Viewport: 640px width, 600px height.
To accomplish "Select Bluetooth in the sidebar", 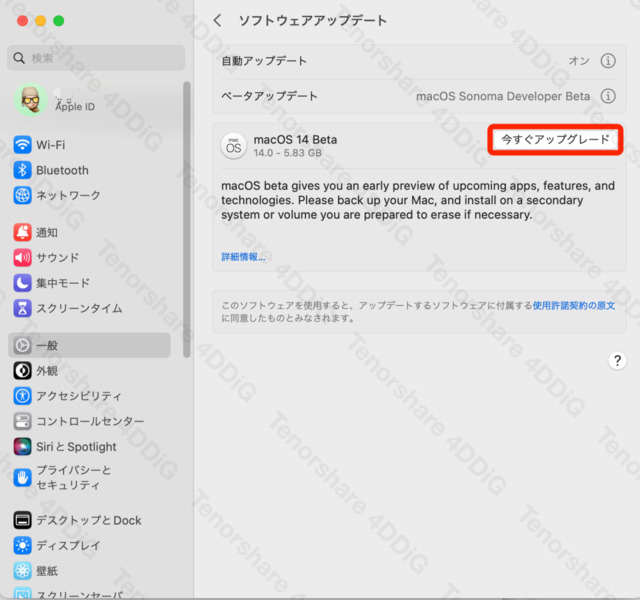I will click(x=62, y=170).
